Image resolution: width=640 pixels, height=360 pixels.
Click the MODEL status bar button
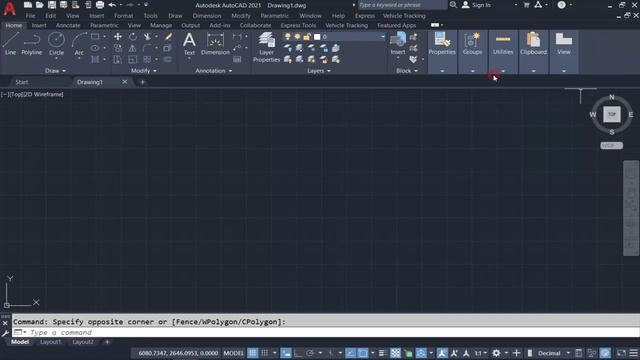pyautogui.click(x=233, y=353)
